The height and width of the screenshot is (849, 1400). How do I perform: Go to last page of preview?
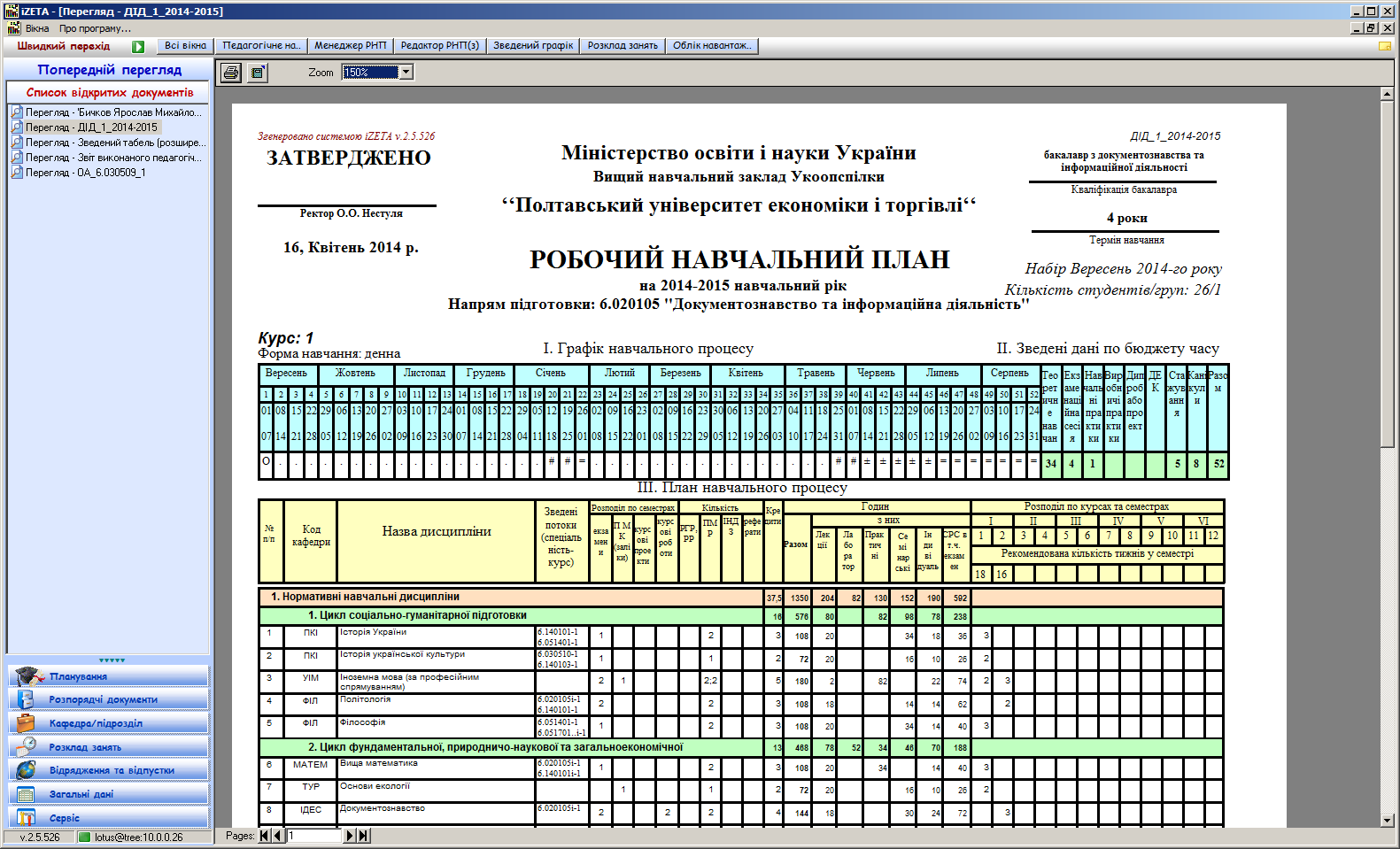click(x=363, y=836)
